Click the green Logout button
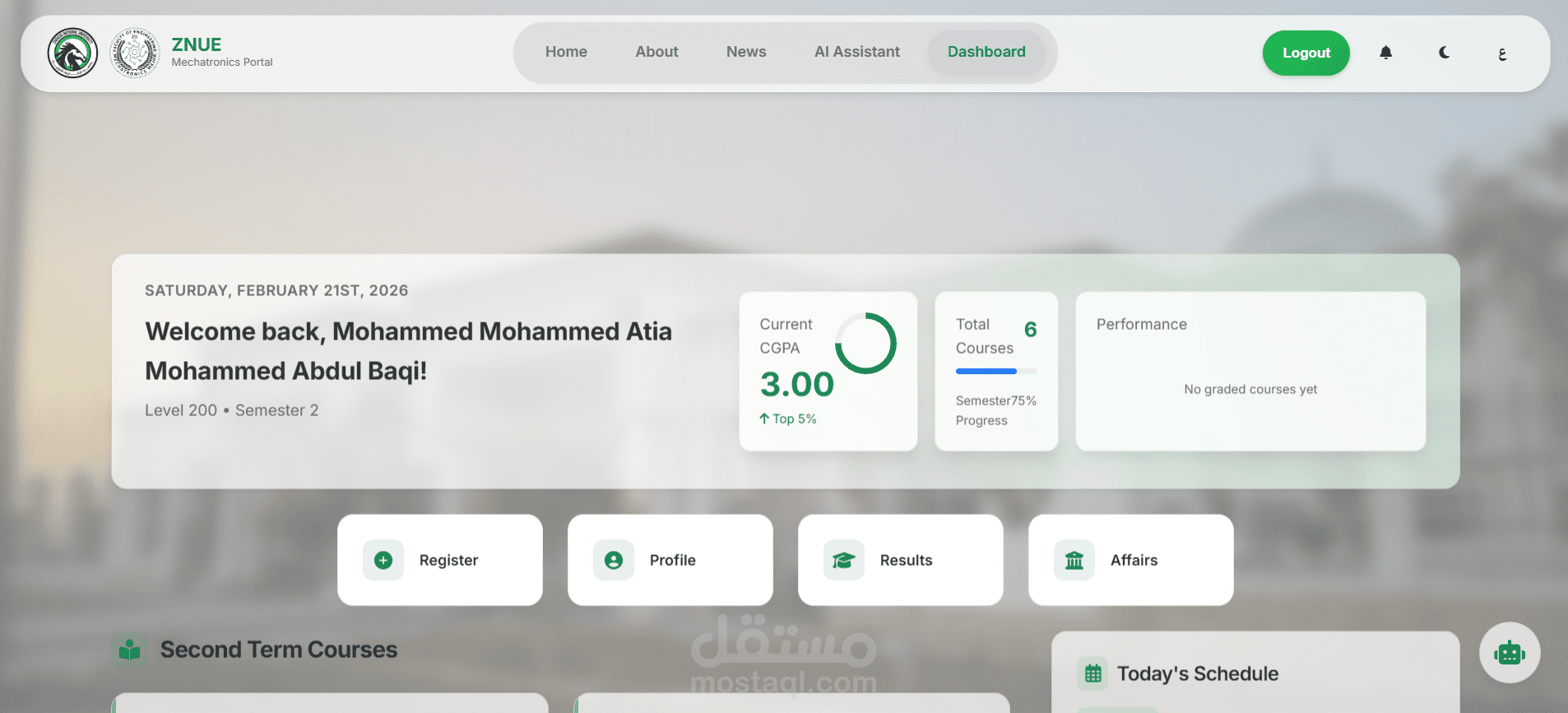 (x=1306, y=53)
